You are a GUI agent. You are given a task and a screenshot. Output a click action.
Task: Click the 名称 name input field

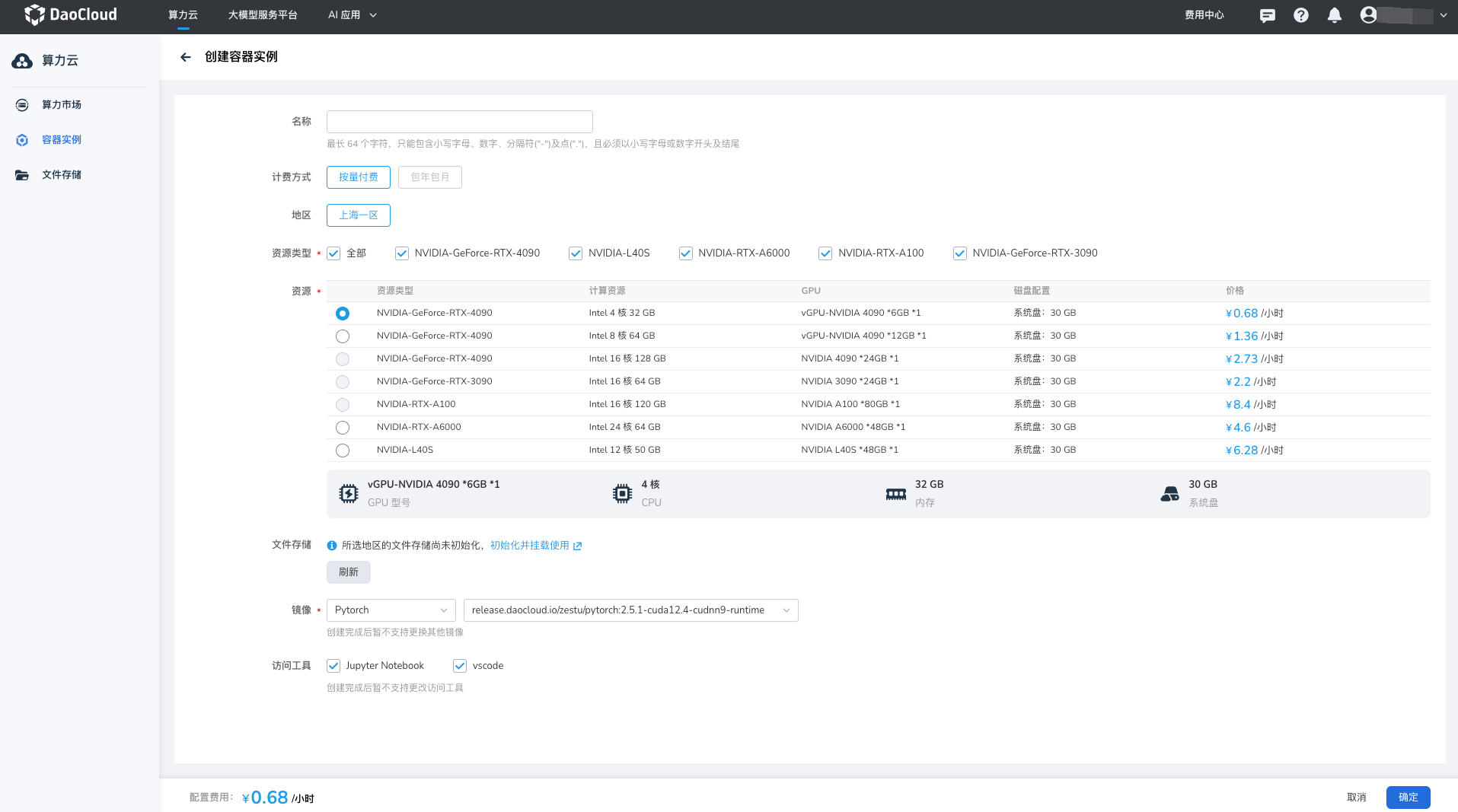[x=459, y=122]
